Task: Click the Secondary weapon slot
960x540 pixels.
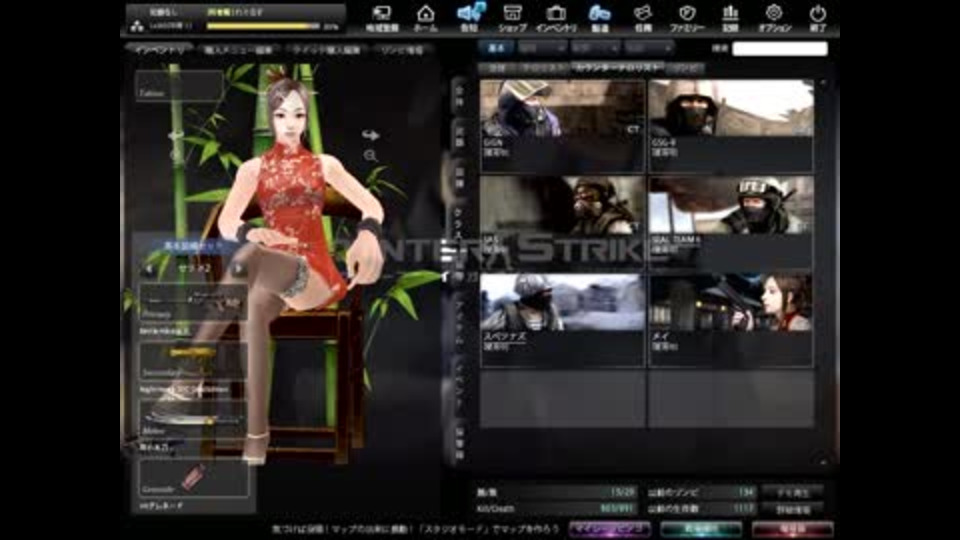Action: [193, 361]
